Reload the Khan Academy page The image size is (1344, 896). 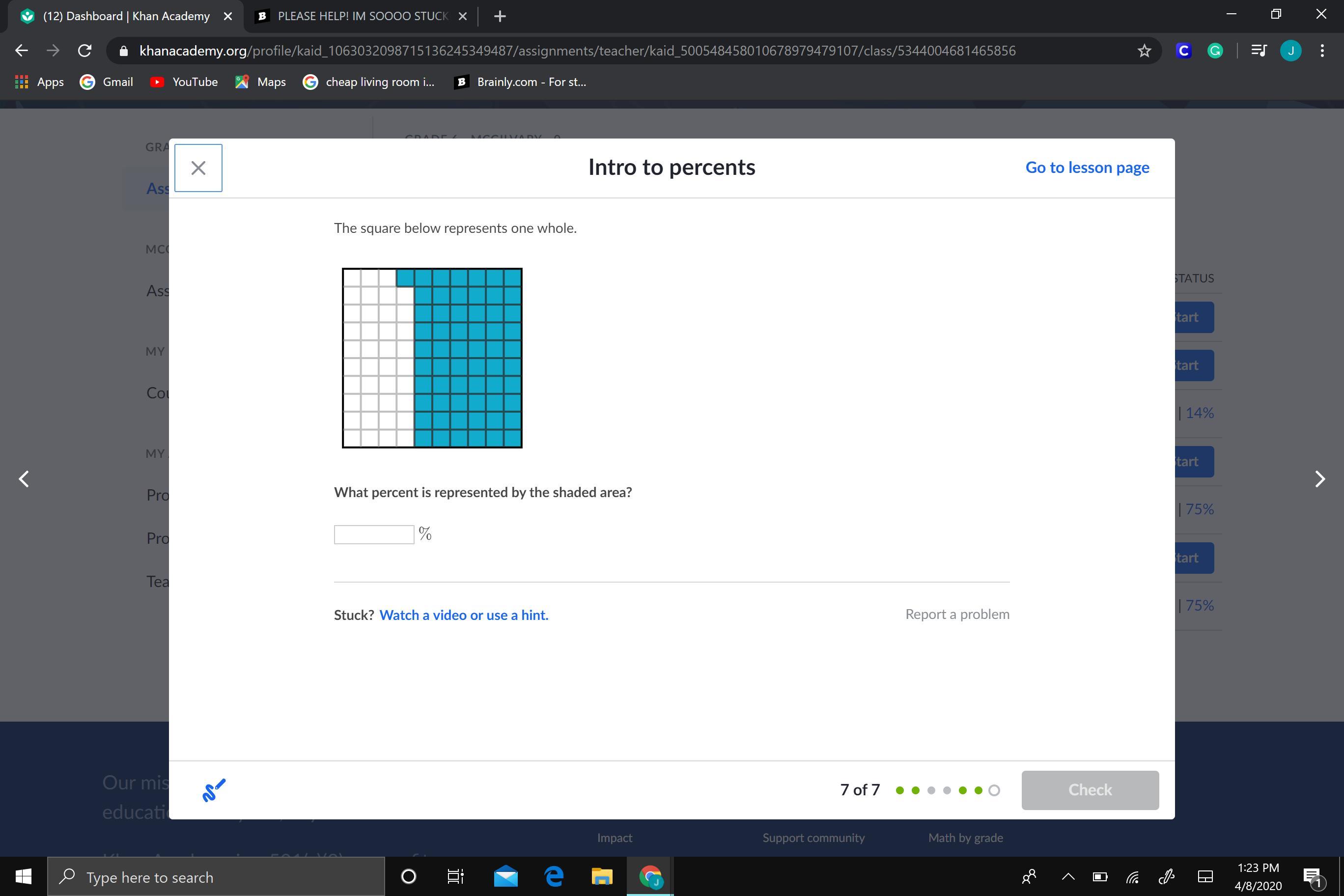point(84,51)
